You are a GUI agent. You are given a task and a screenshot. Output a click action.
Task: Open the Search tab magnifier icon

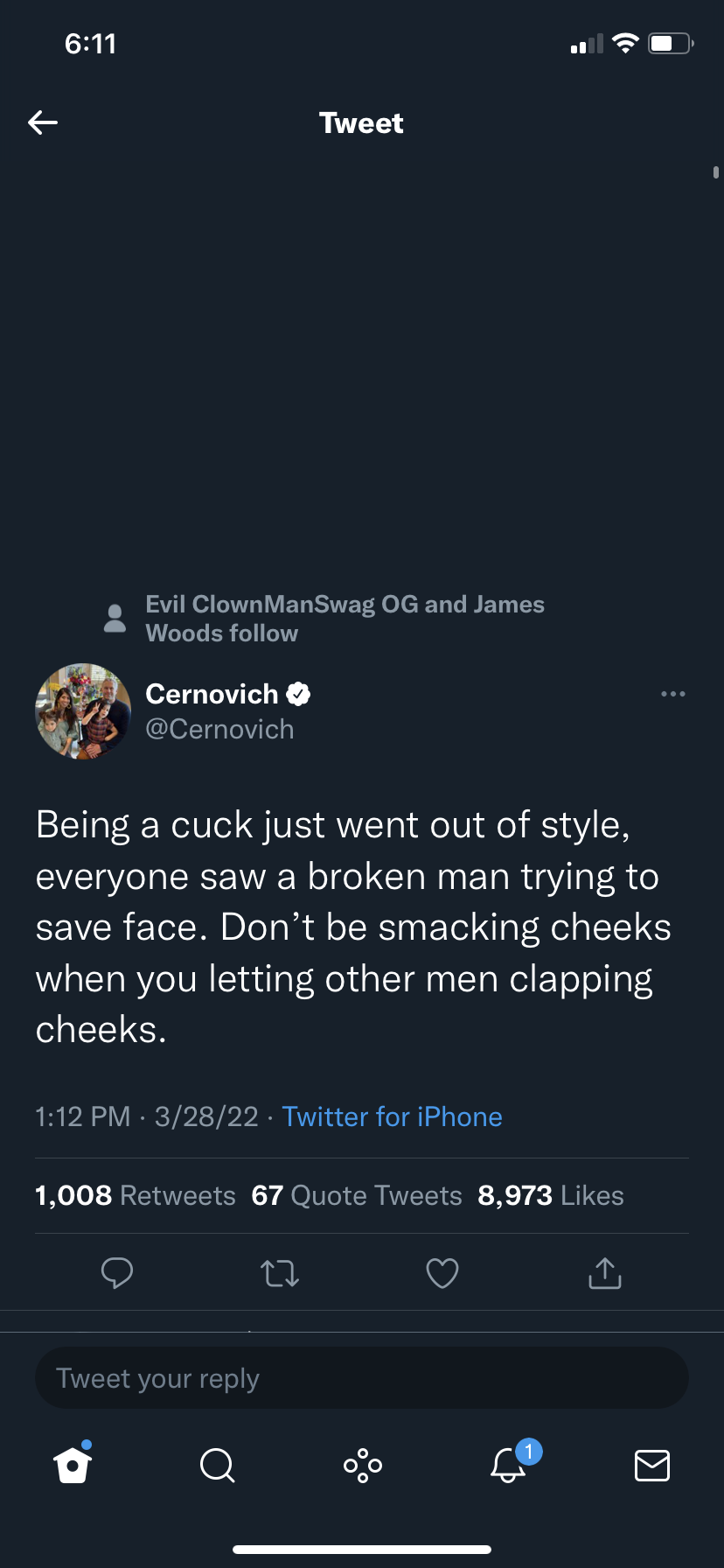(217, 1465)
